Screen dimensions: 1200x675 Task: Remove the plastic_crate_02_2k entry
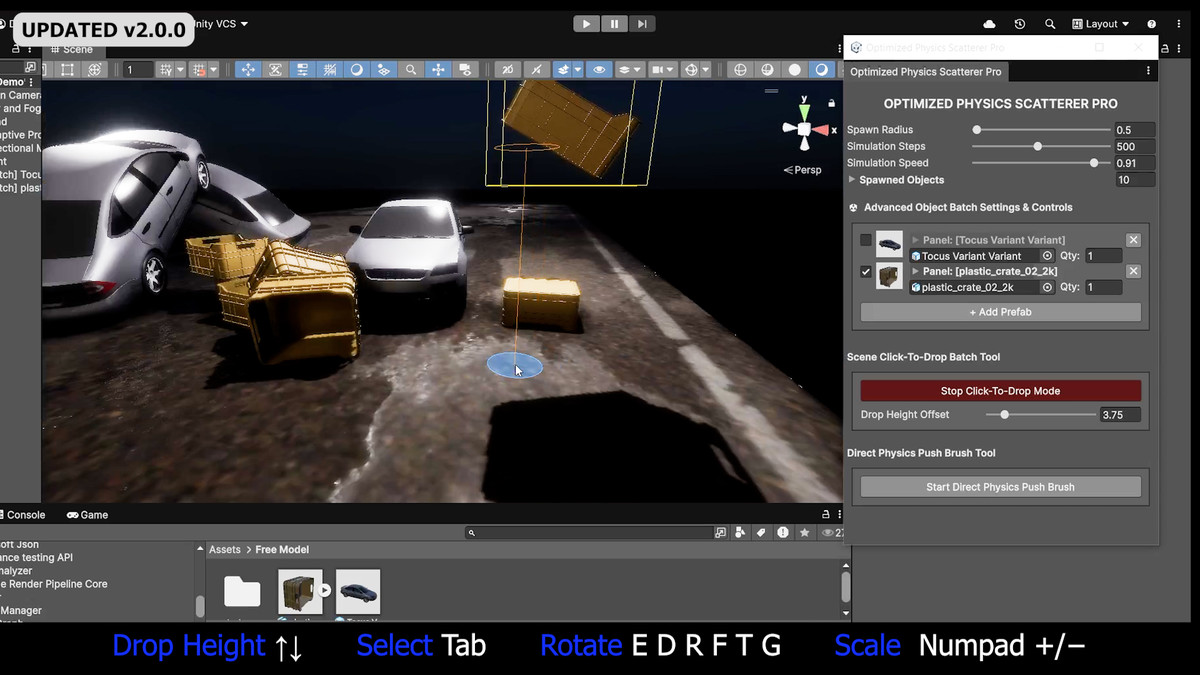pyautogui.click(x=1133, y=271)
